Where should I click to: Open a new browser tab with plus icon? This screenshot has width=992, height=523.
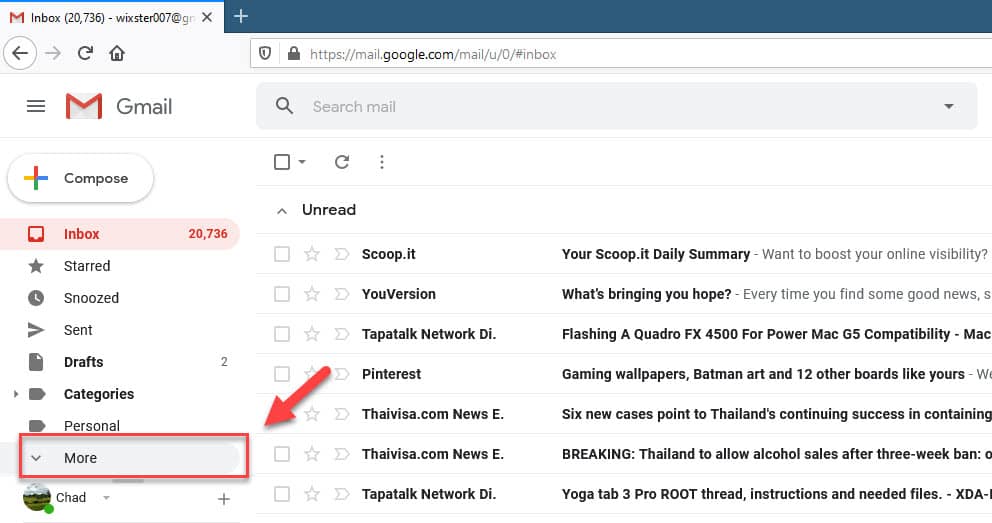(x=240, y=16)
